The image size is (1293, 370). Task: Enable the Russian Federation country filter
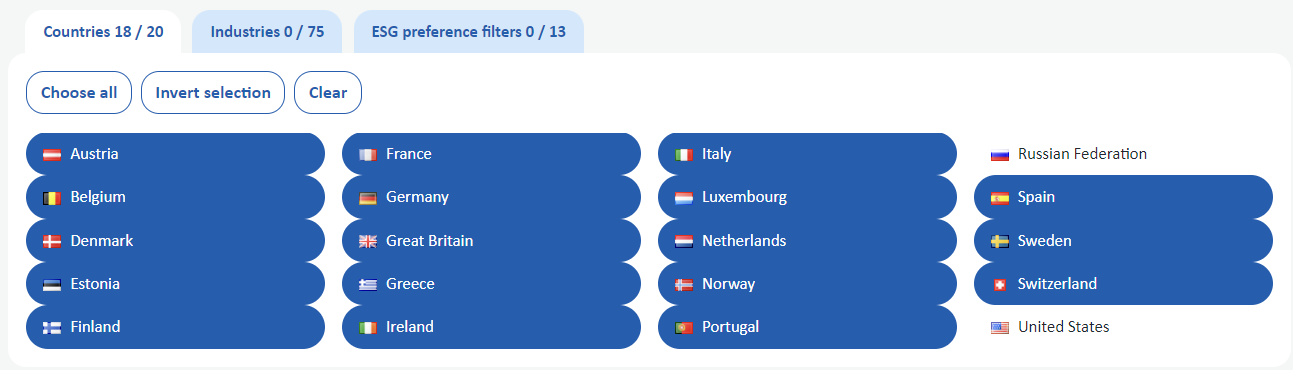[x=1123, y=154]
